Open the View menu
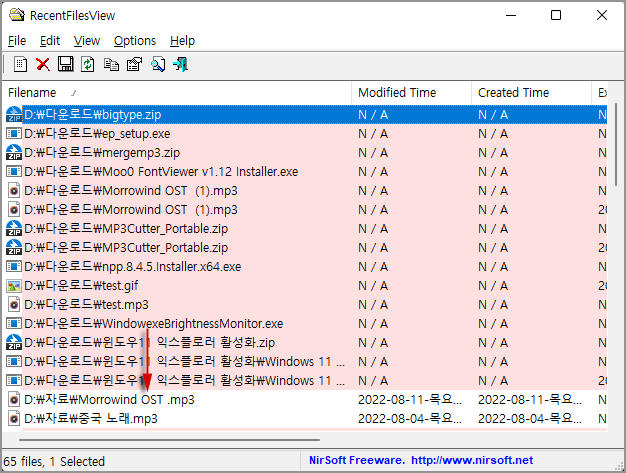Image resolution: width=626 pixels, height=473 pixels. click(x=87, y=41)
